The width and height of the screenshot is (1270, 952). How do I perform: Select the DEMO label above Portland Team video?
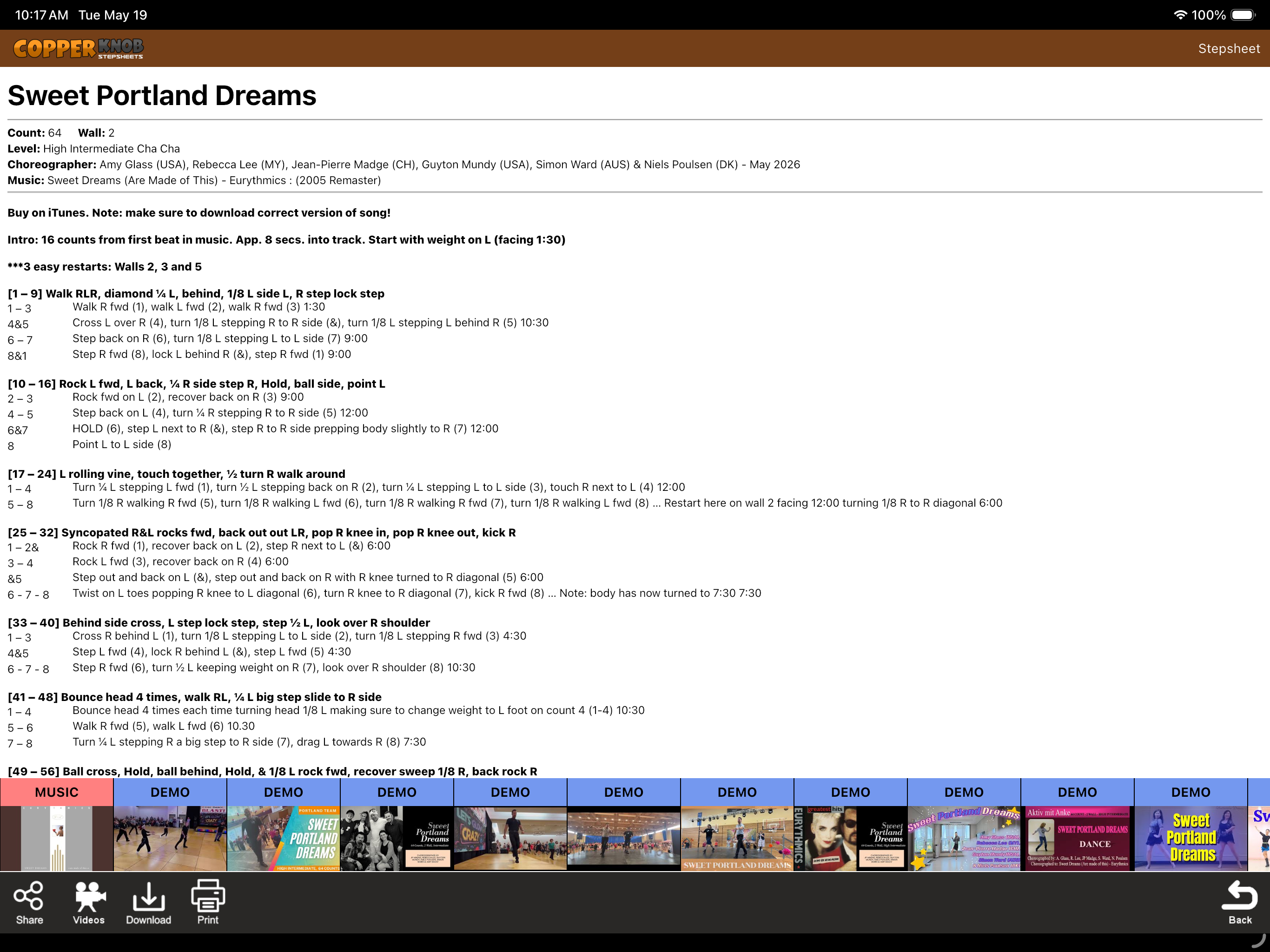point(284,793)
